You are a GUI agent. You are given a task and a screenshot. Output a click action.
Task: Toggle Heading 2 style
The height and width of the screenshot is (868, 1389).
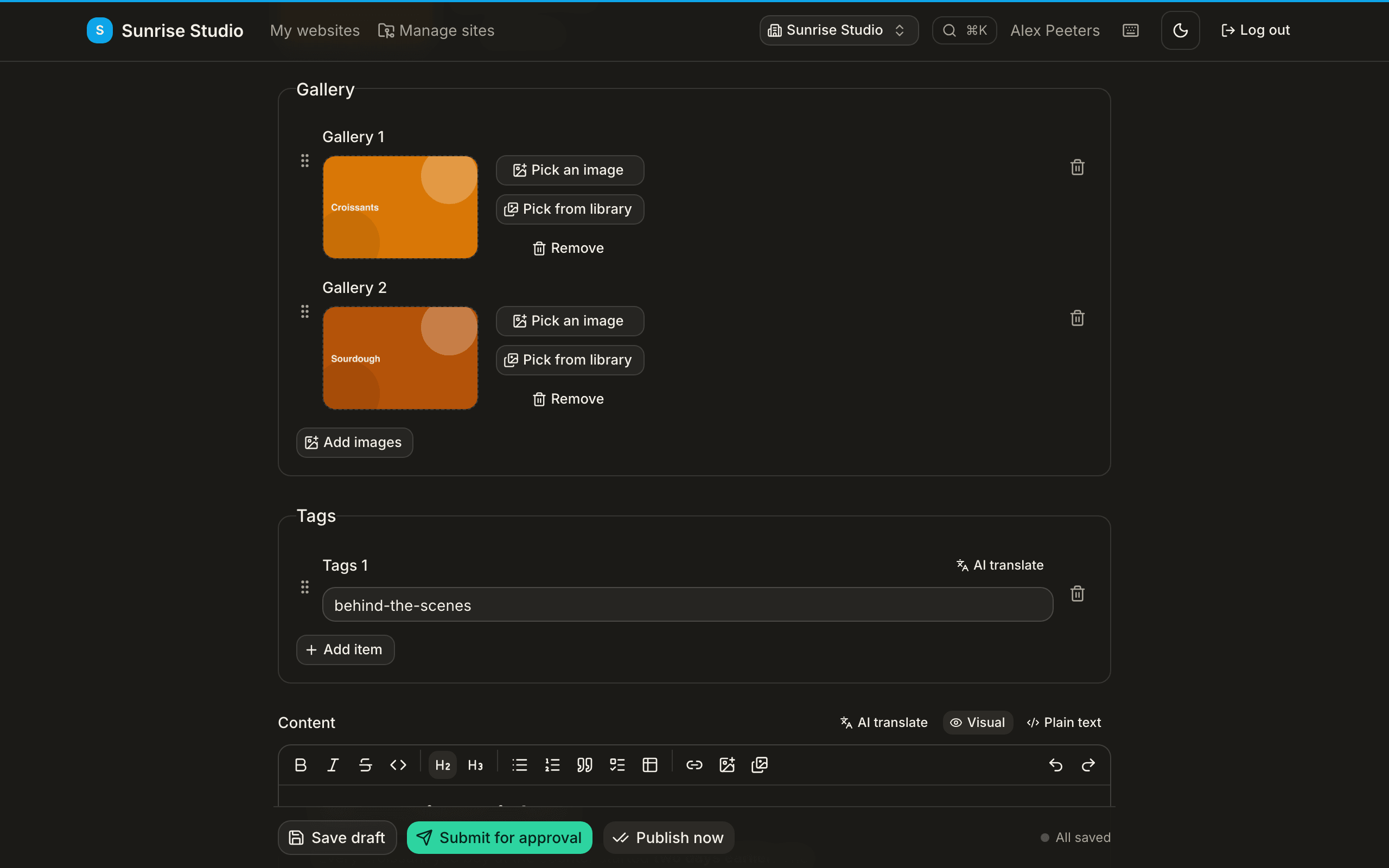coord(443,765)
